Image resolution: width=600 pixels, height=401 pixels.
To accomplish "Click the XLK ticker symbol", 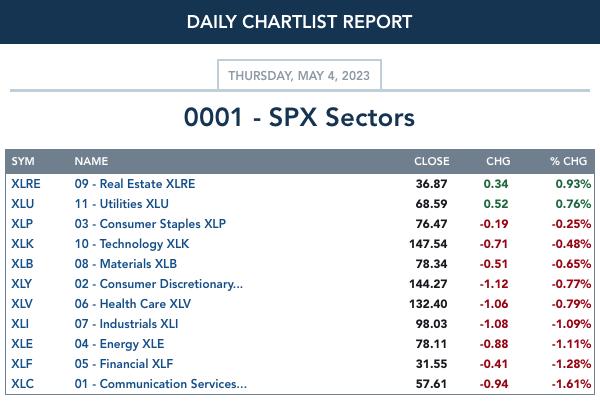I will 22,244.
